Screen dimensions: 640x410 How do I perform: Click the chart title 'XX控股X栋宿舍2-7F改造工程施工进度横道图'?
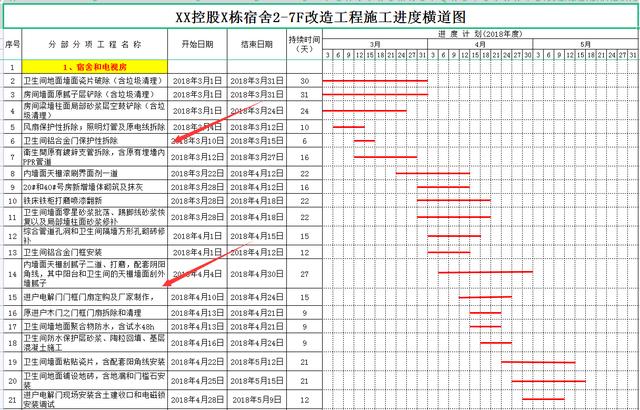320,17
